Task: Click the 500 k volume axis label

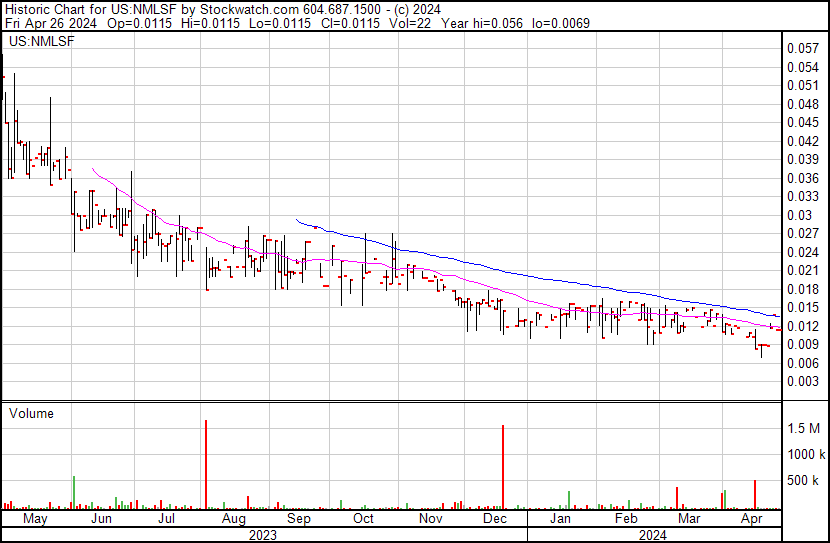Action: (x=803, y=481)
